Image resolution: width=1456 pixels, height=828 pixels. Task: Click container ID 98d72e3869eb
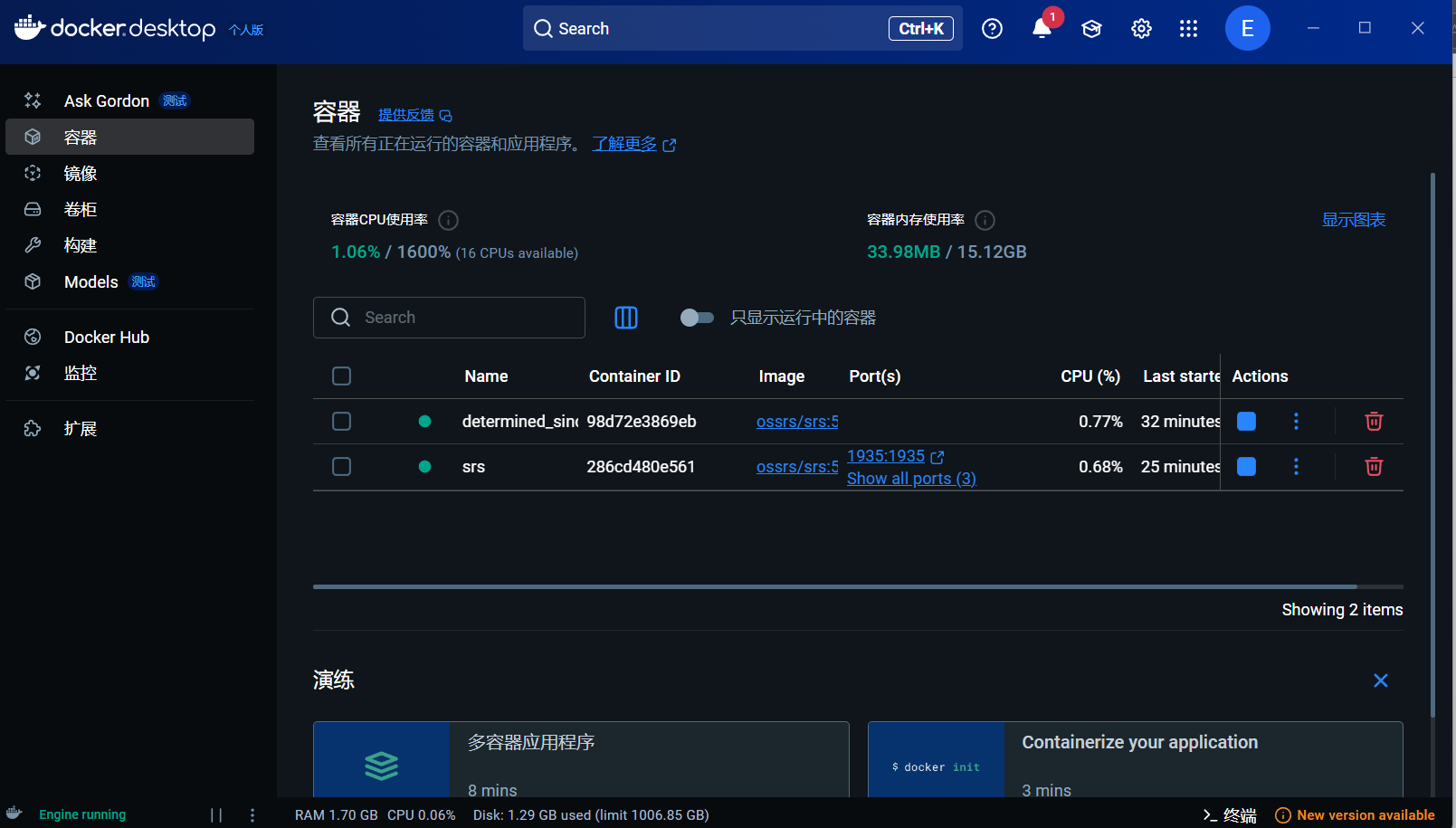tap(642, 421)
